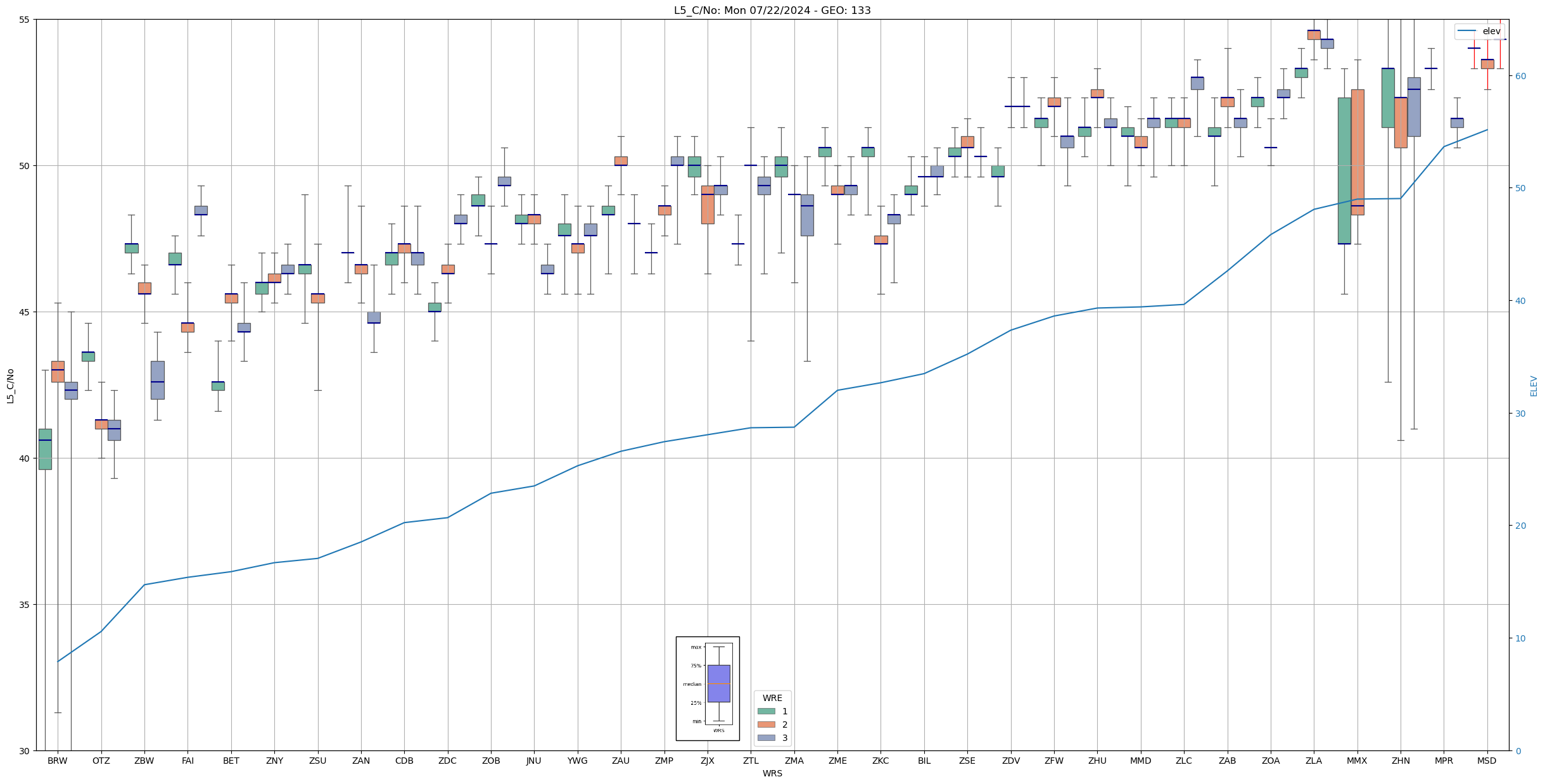The height and width of the screenshot is (784, 1545).
Task: Click the ZSU x-axis label
Action: (x=318, y=761)
